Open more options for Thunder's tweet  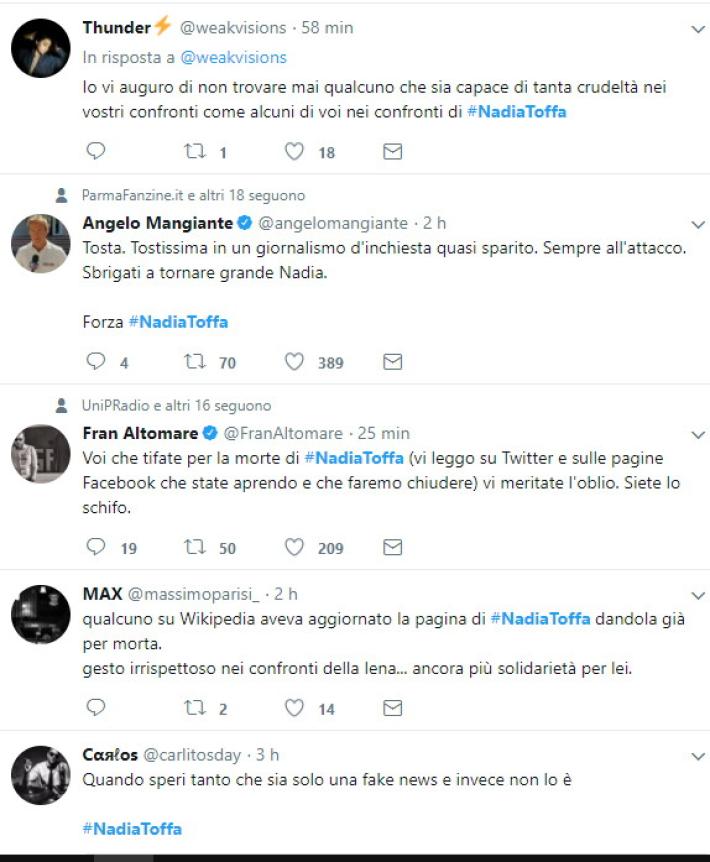pyautogui.click(x=698, y=29)
